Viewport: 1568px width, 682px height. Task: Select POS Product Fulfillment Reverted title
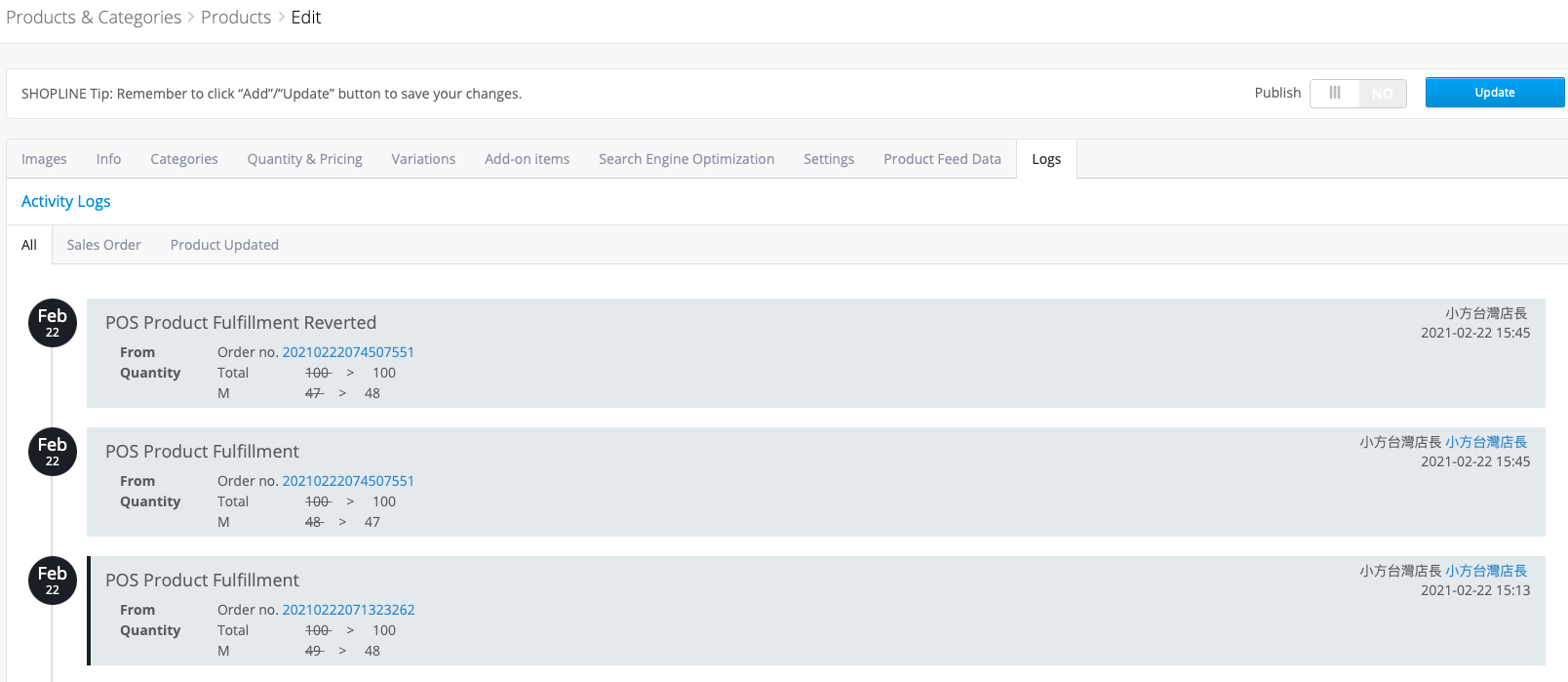coord(241,323)
